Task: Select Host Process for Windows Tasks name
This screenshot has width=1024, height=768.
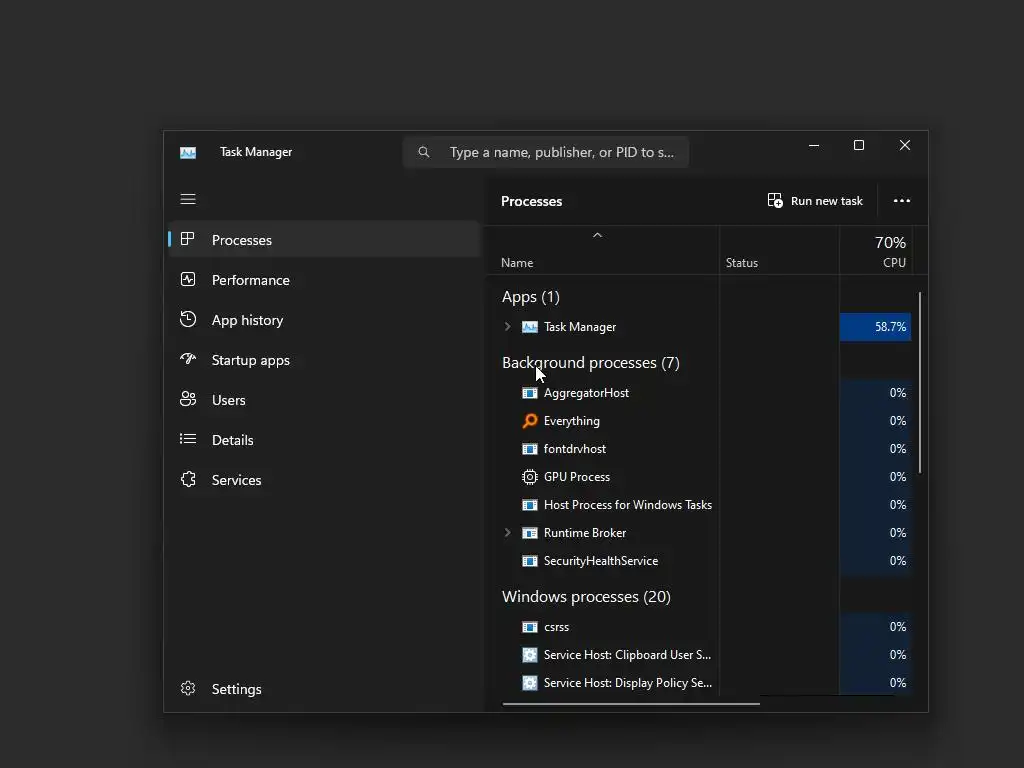Action: point(628,505)
